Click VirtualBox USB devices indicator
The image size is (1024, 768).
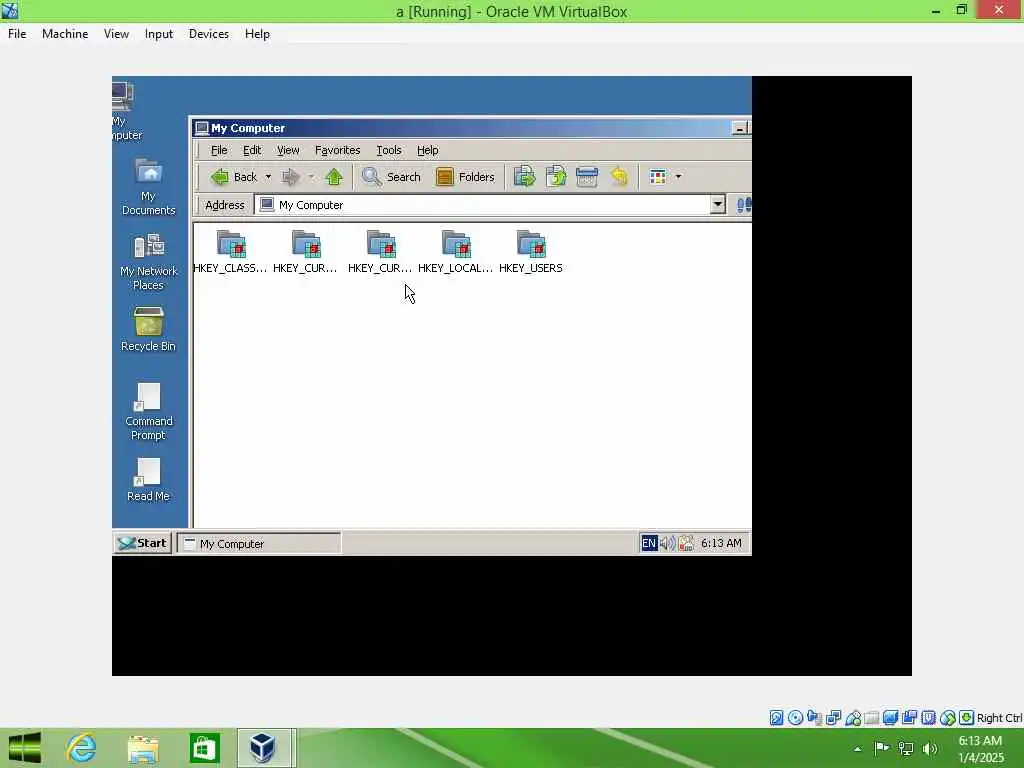point(853,718)
